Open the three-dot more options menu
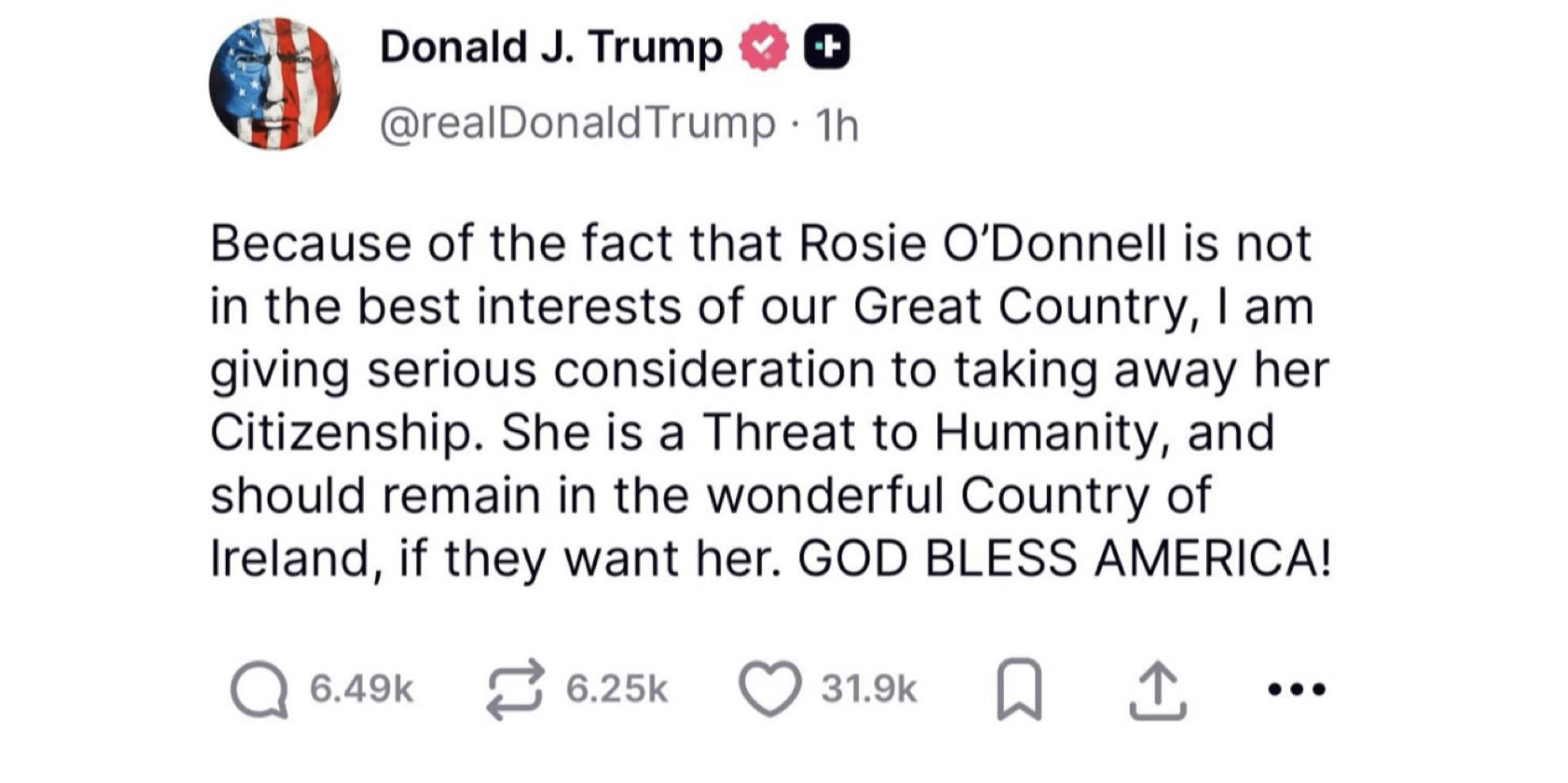The image size is (1568, 783). [x=1296, y=689]
